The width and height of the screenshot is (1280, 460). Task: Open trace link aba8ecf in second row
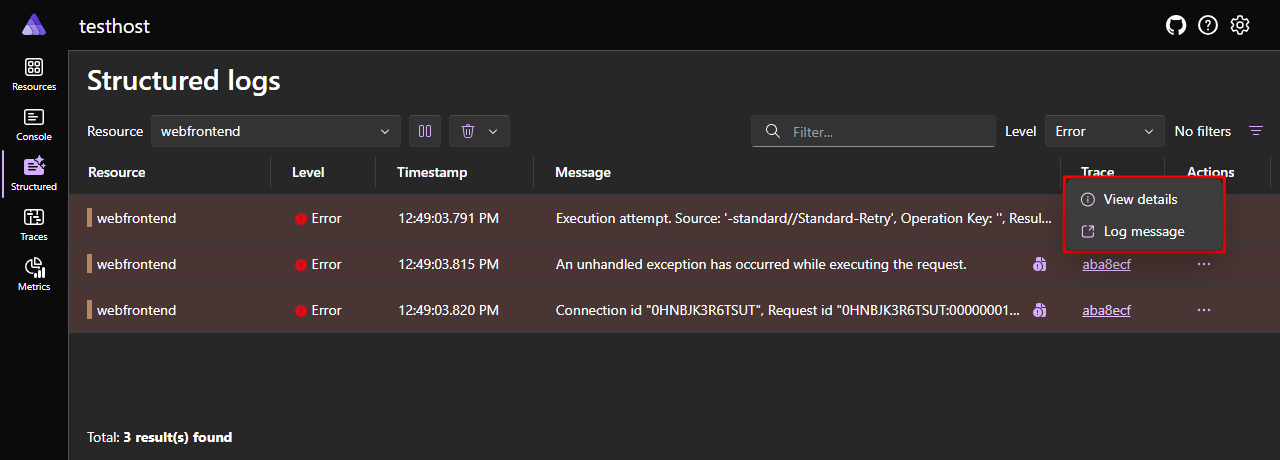[x=1106, y=265]
